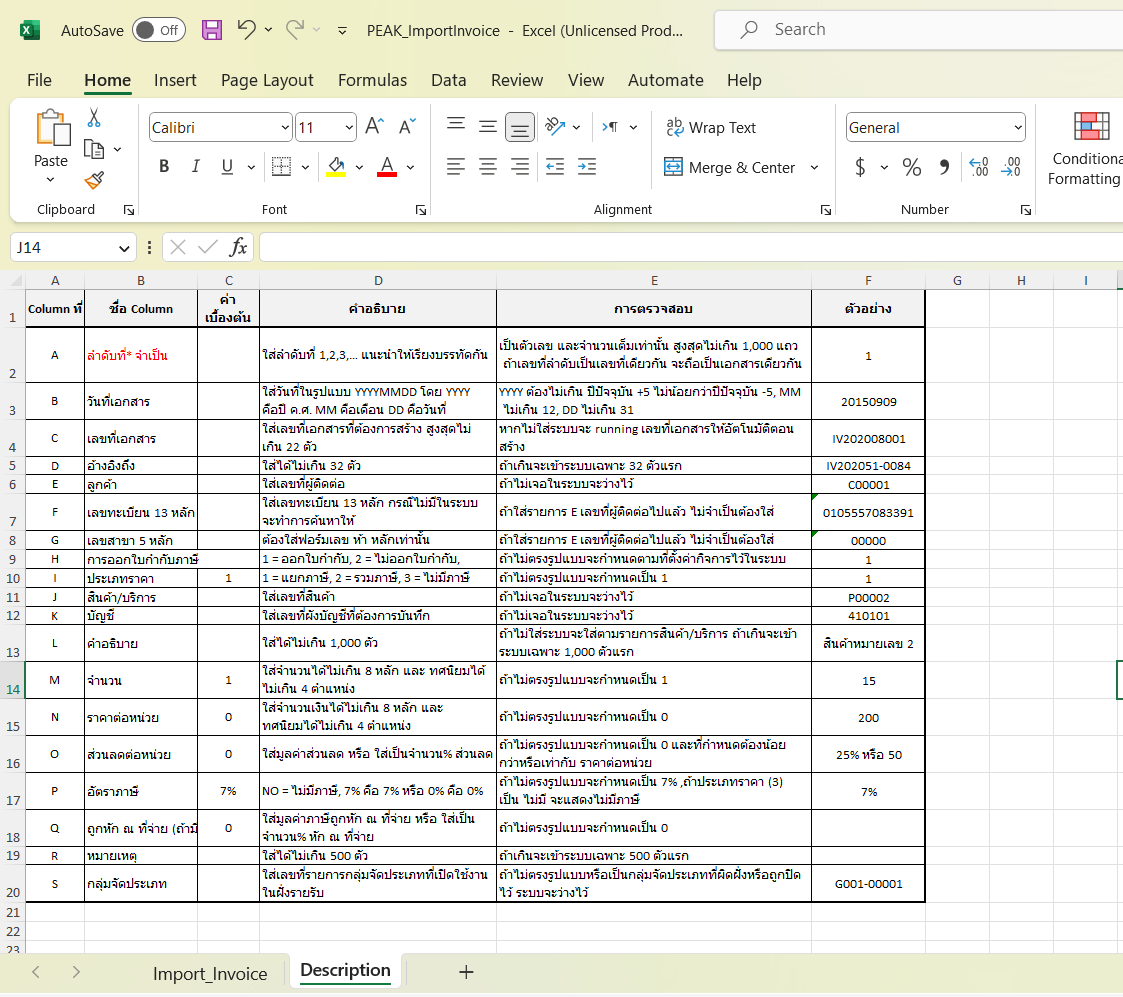Screen dimensions: 1123x997
Task: Decrease font size with small A
Action: coord(407,127)
